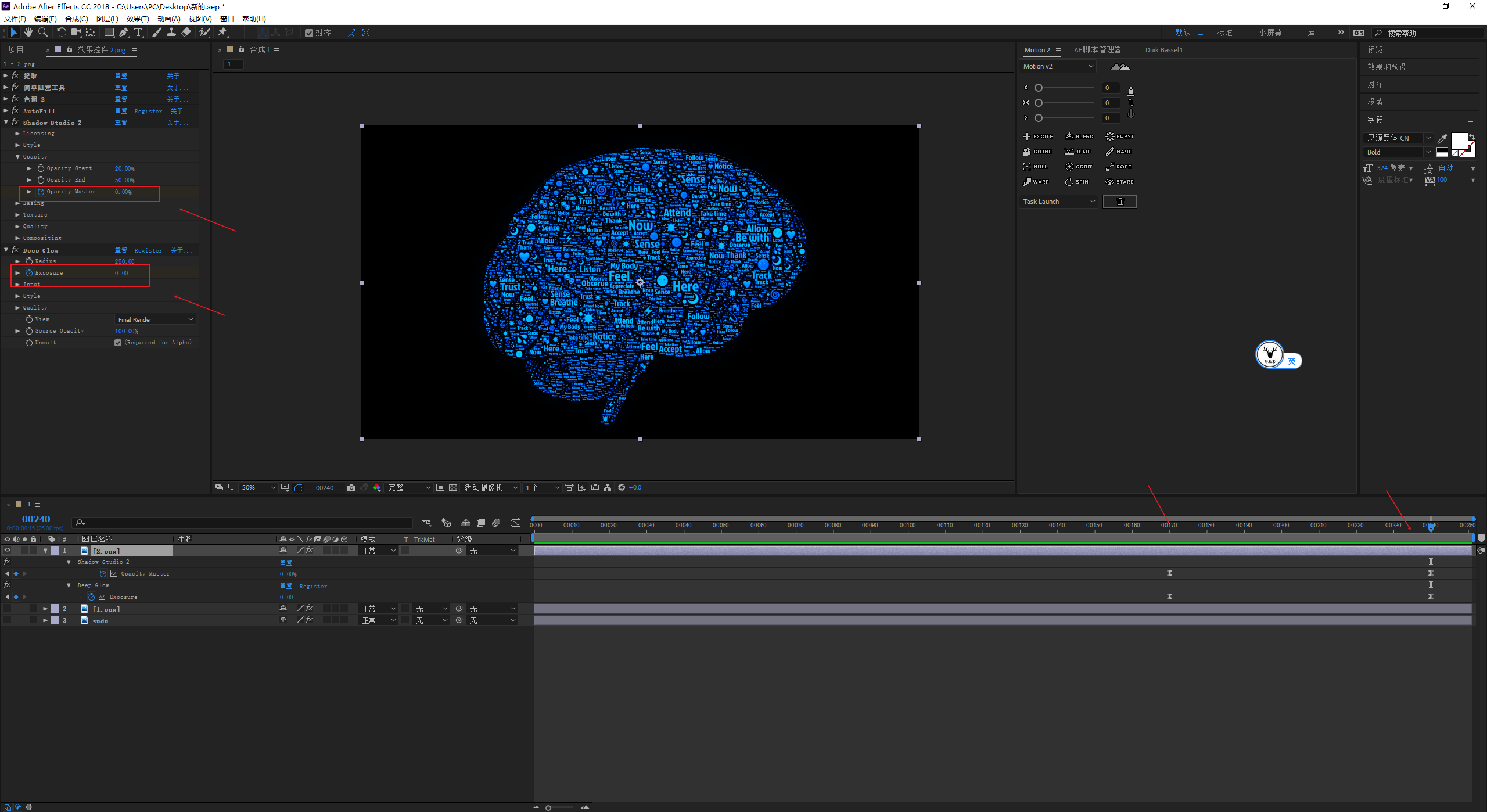Click the Motion 2 trash delete button
The height and width of the screenshot is (812, 1487).
[x=1120, y=202]
